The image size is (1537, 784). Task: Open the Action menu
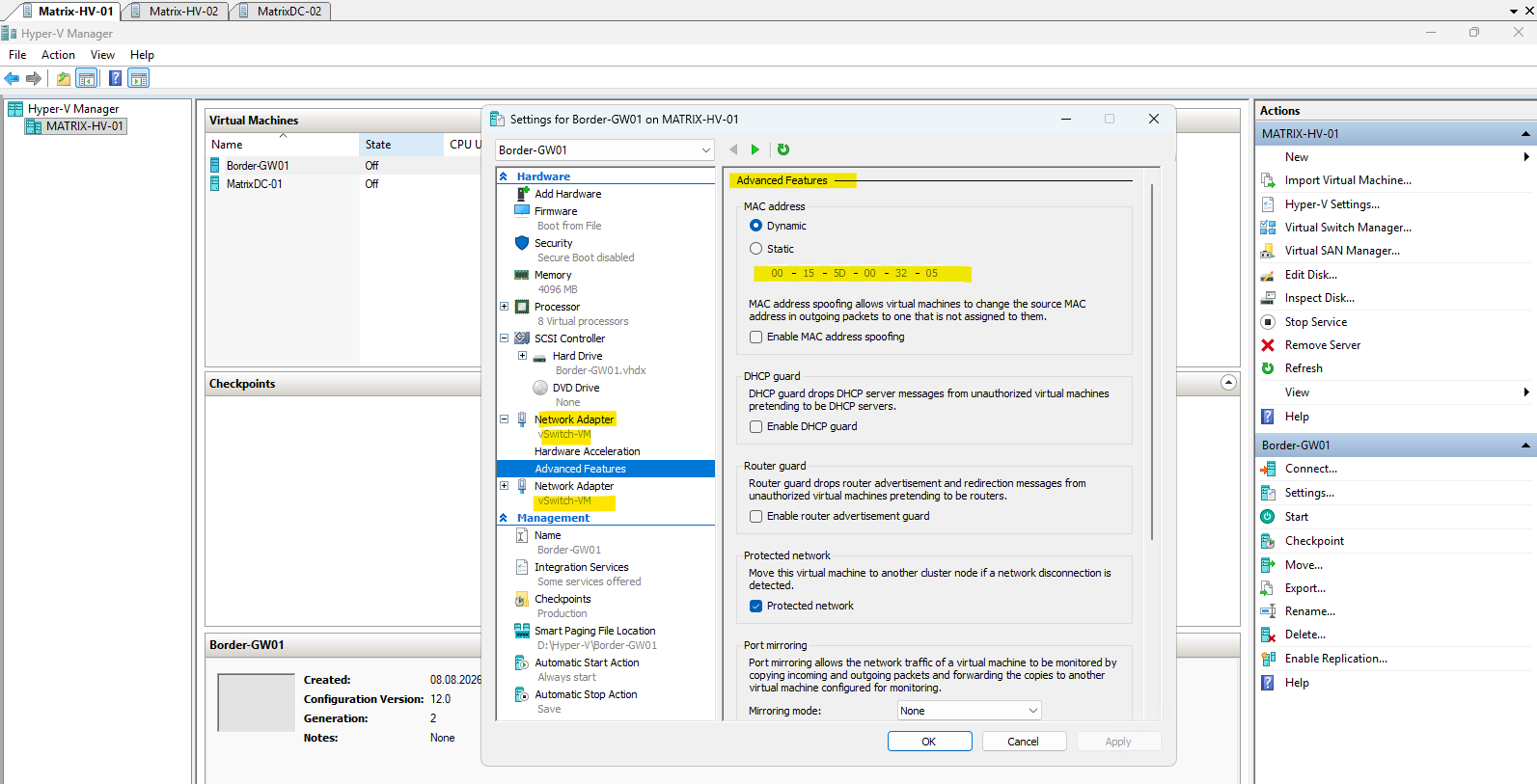(x=58, y=55)
